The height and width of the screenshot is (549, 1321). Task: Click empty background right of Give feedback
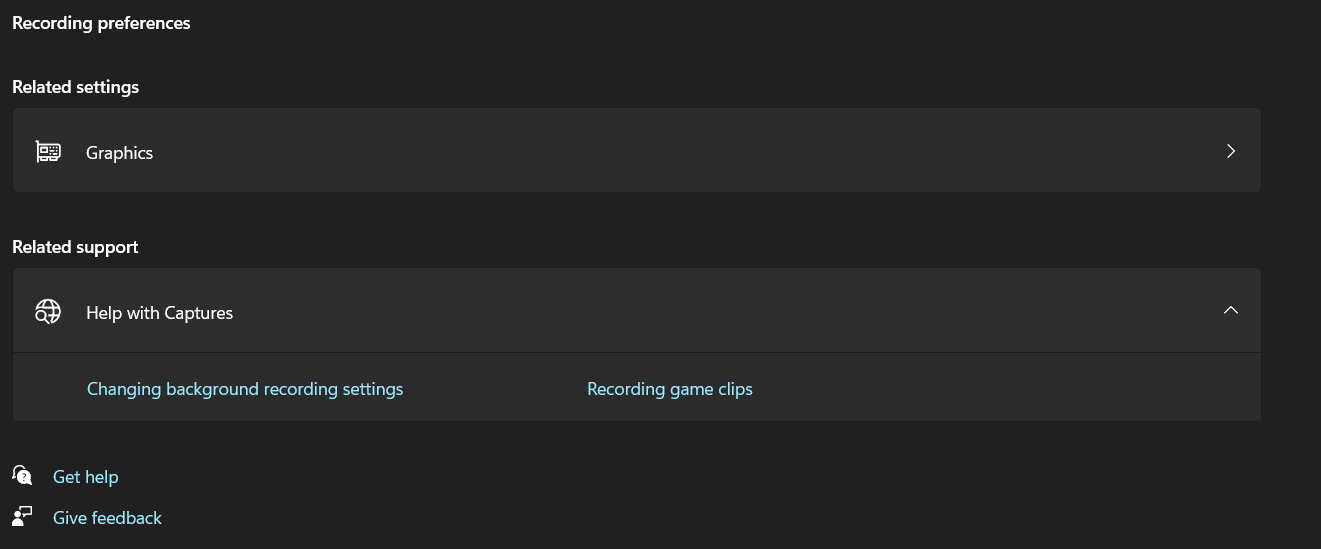tap(700, 518)
